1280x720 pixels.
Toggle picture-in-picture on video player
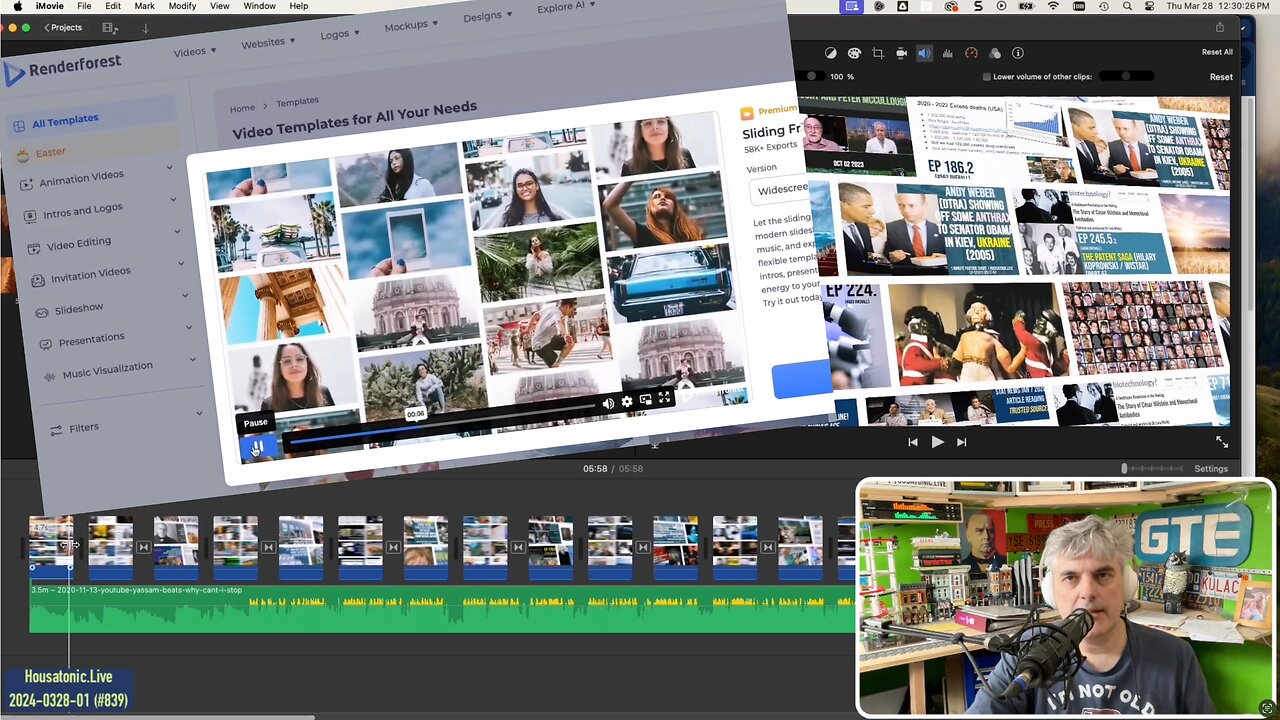point(646,400)
